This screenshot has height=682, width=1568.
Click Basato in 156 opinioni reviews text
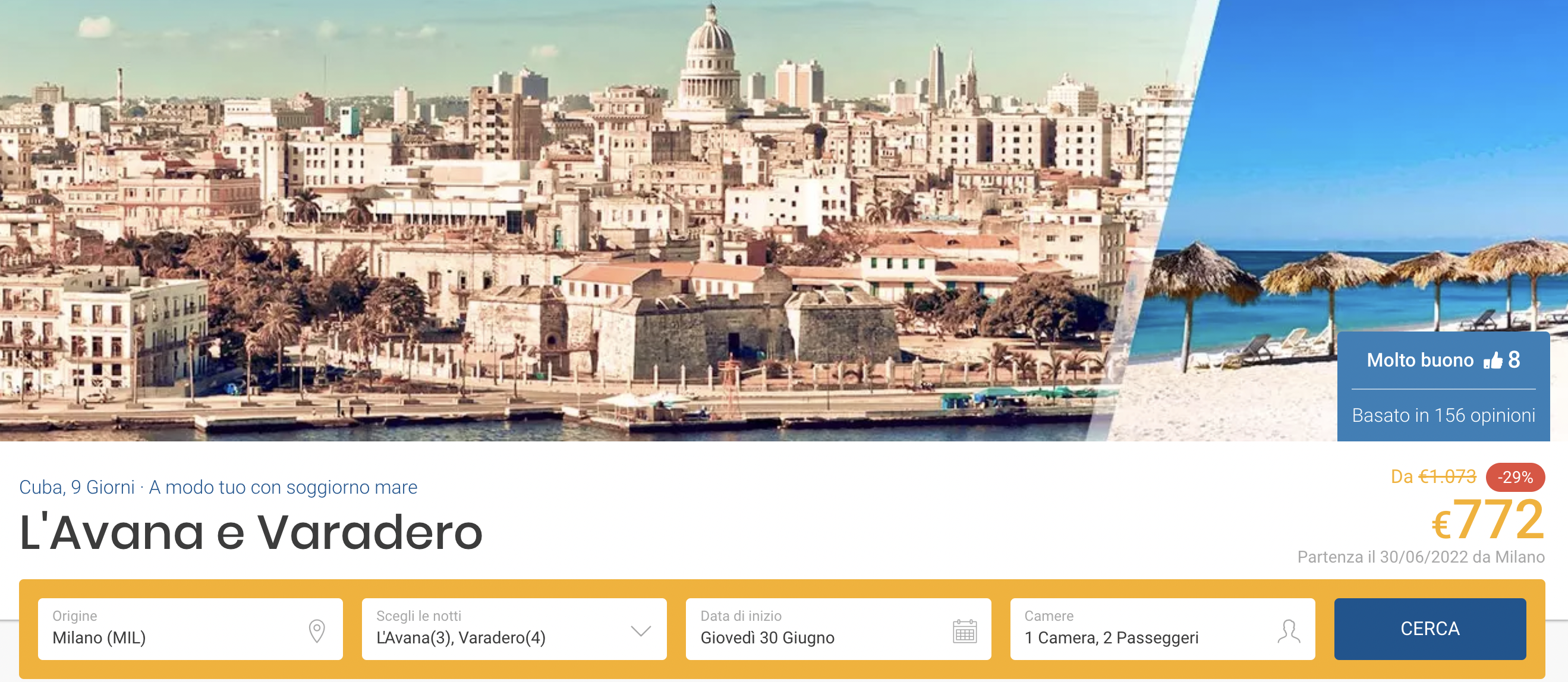[x=1443, y=415]
